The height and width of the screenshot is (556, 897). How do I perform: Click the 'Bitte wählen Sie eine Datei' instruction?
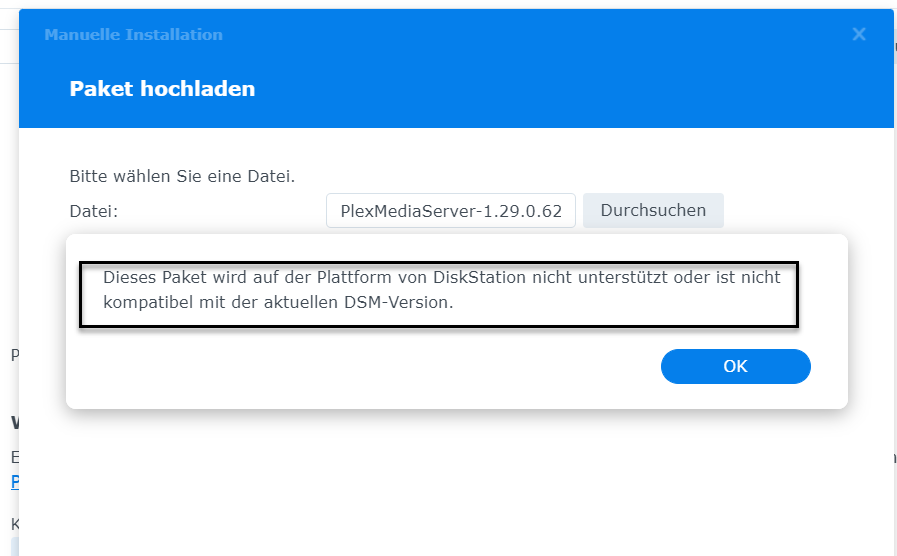pyautogui.click(x=182, y=176)
